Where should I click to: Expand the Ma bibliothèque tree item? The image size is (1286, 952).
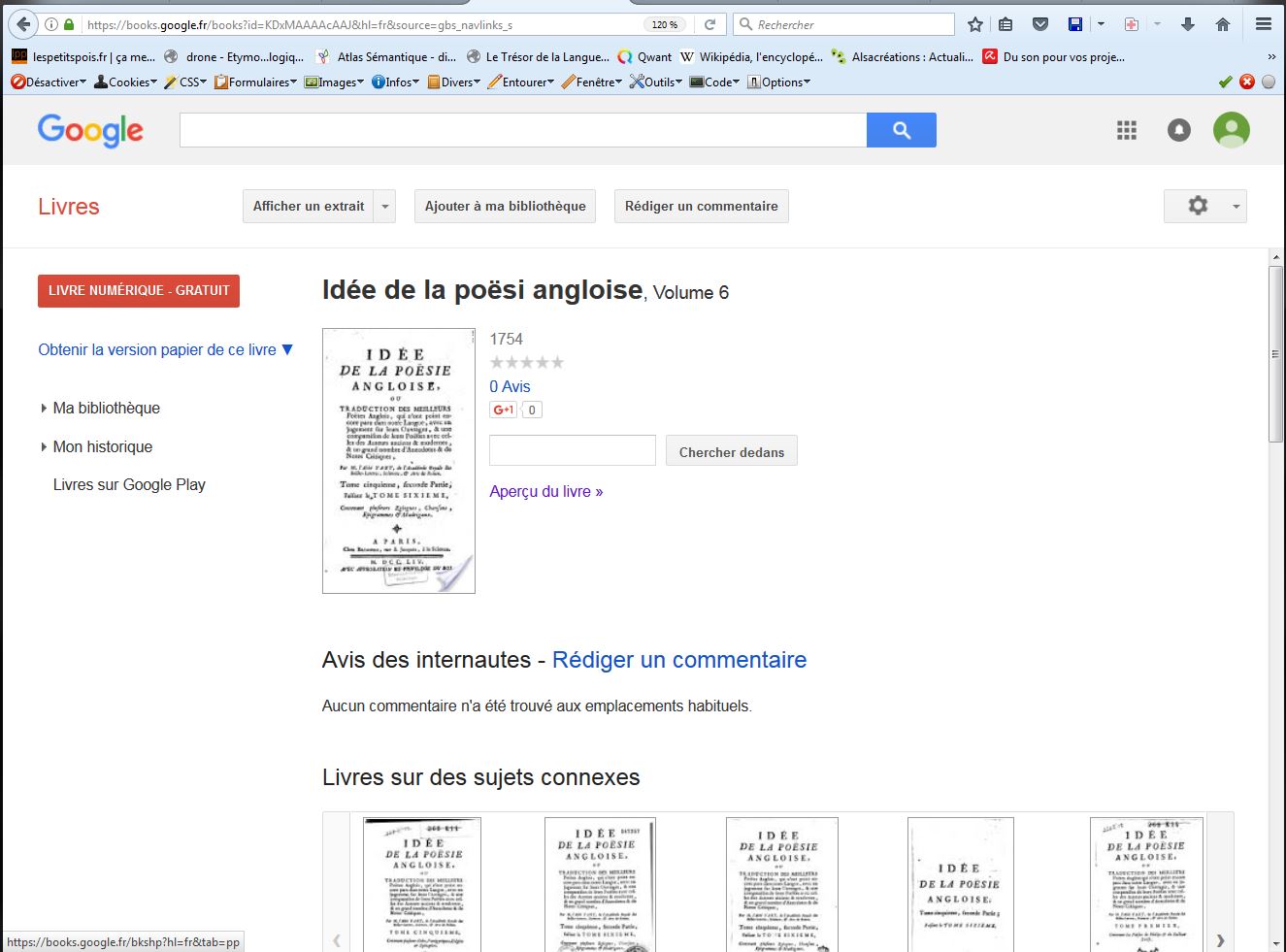click(x=44, y=409)
